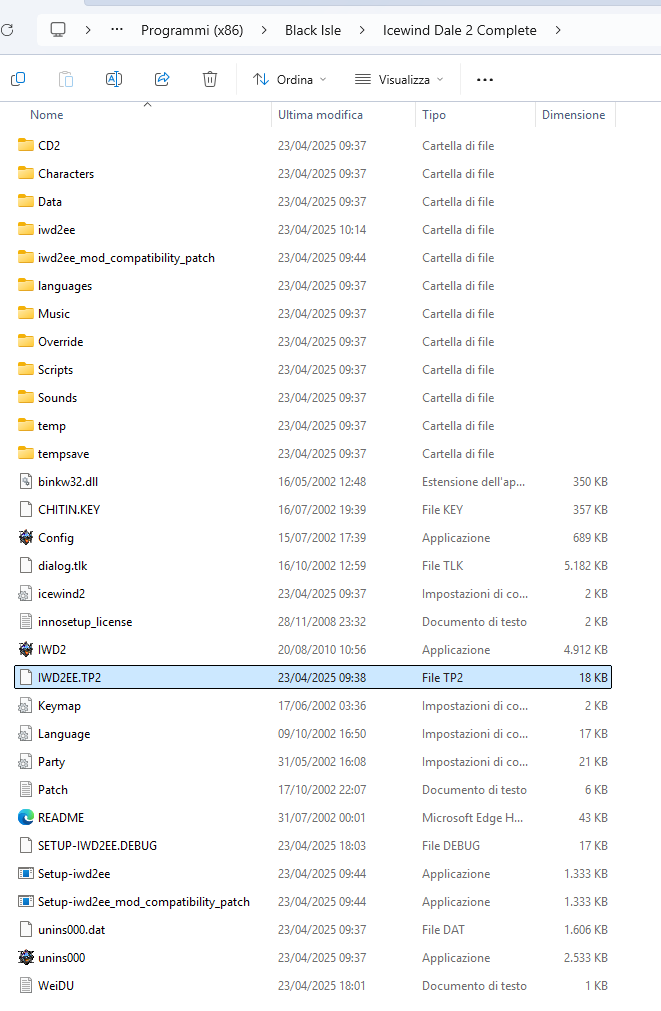Image resolution: width=661 pixels, height=1011 pixels.
Task: Go to Programmi (x86) breadcrumb
Action: tap(192, 30)
